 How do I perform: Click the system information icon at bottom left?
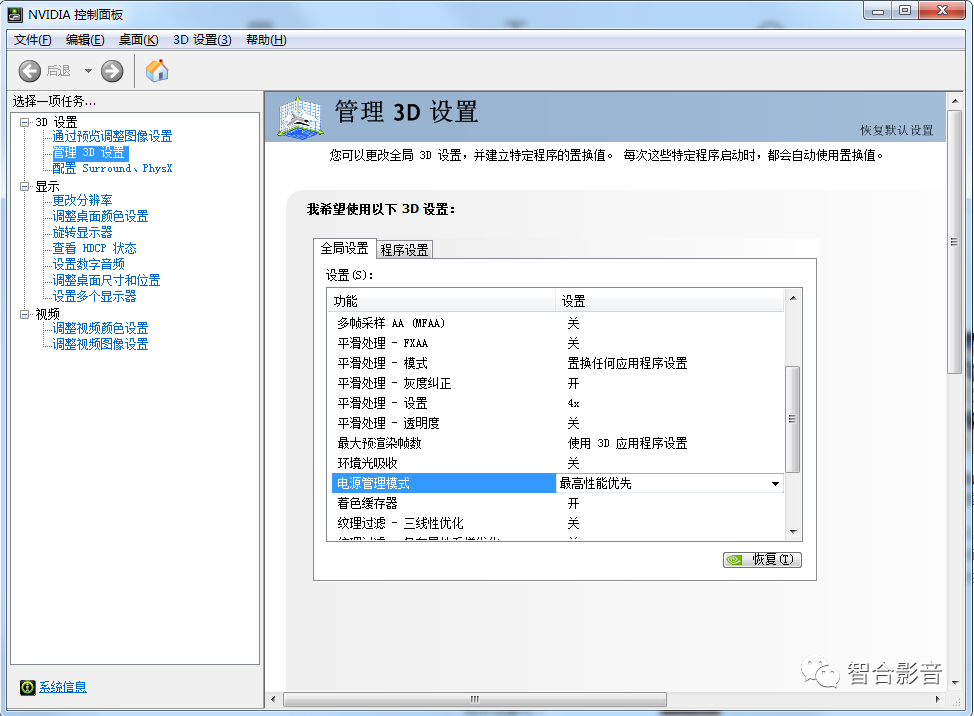coord(27,687)
